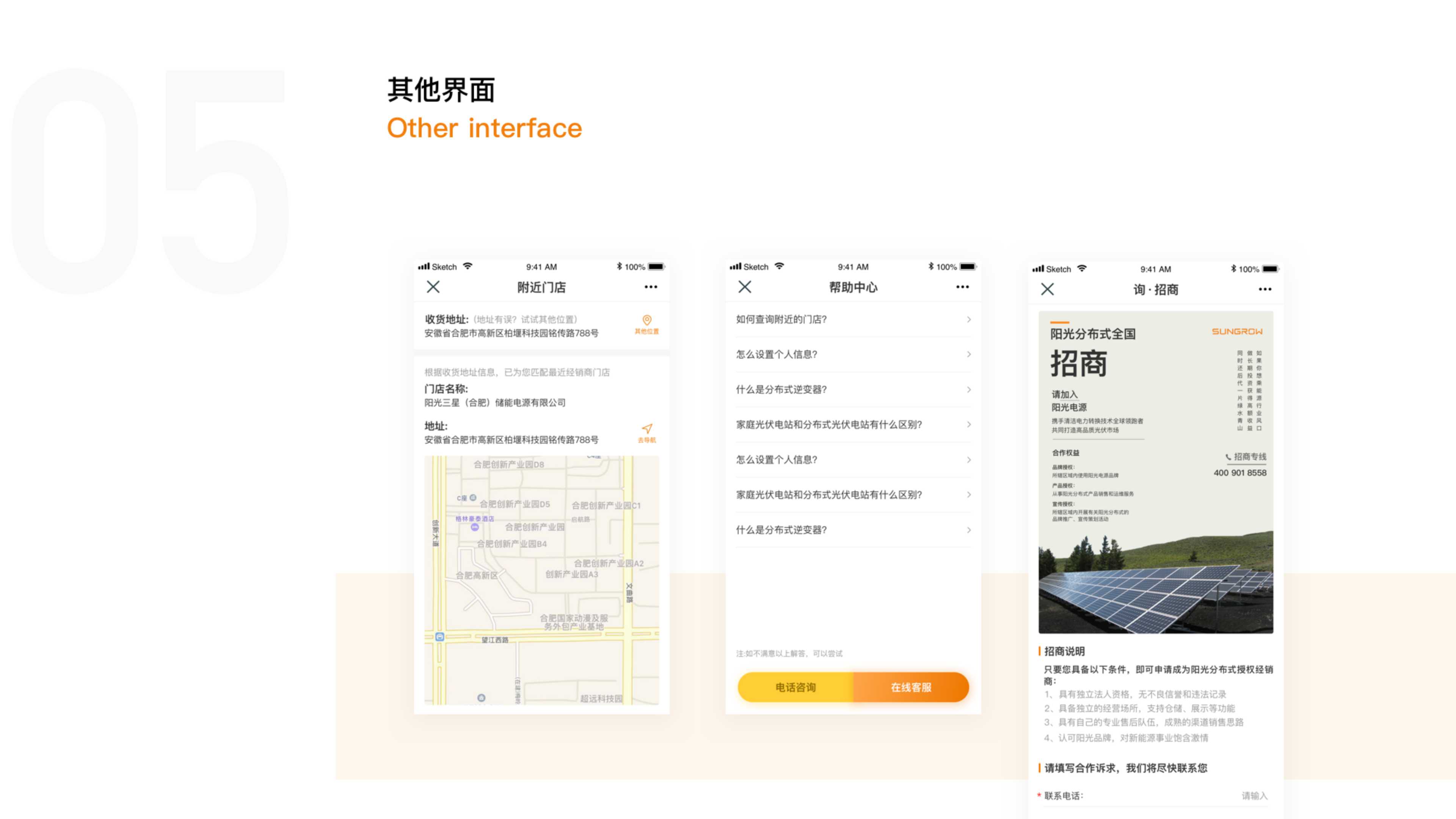This screenshot has height=819, width=1456.
Task: Click the 在线客服 button
Action: point(911,687)
